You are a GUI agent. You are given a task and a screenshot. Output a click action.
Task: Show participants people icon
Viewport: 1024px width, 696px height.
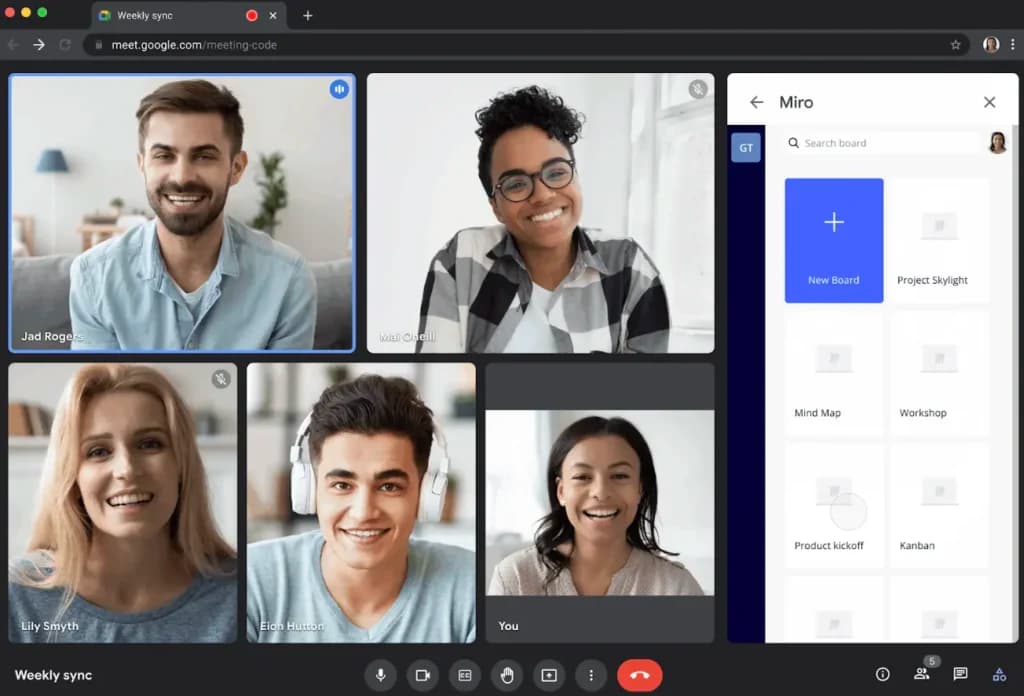point(921,674)
